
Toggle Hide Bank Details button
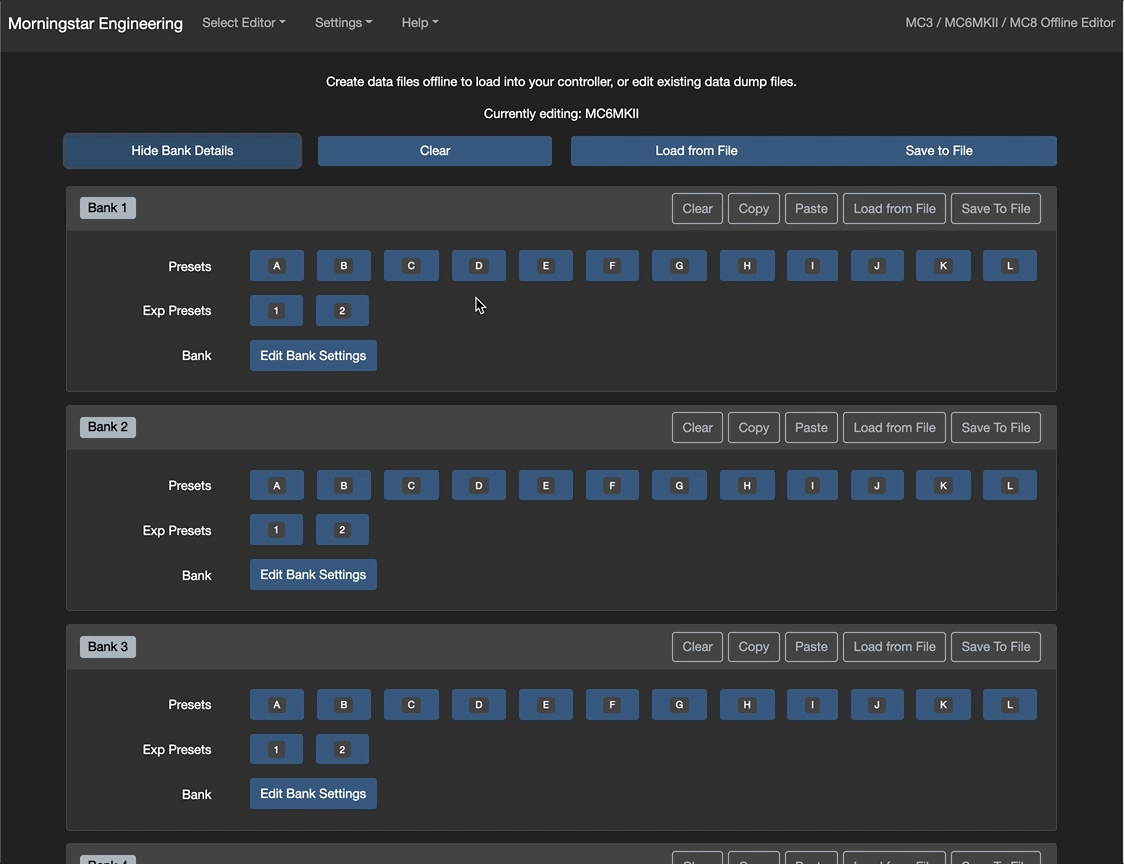pos(182,151)
